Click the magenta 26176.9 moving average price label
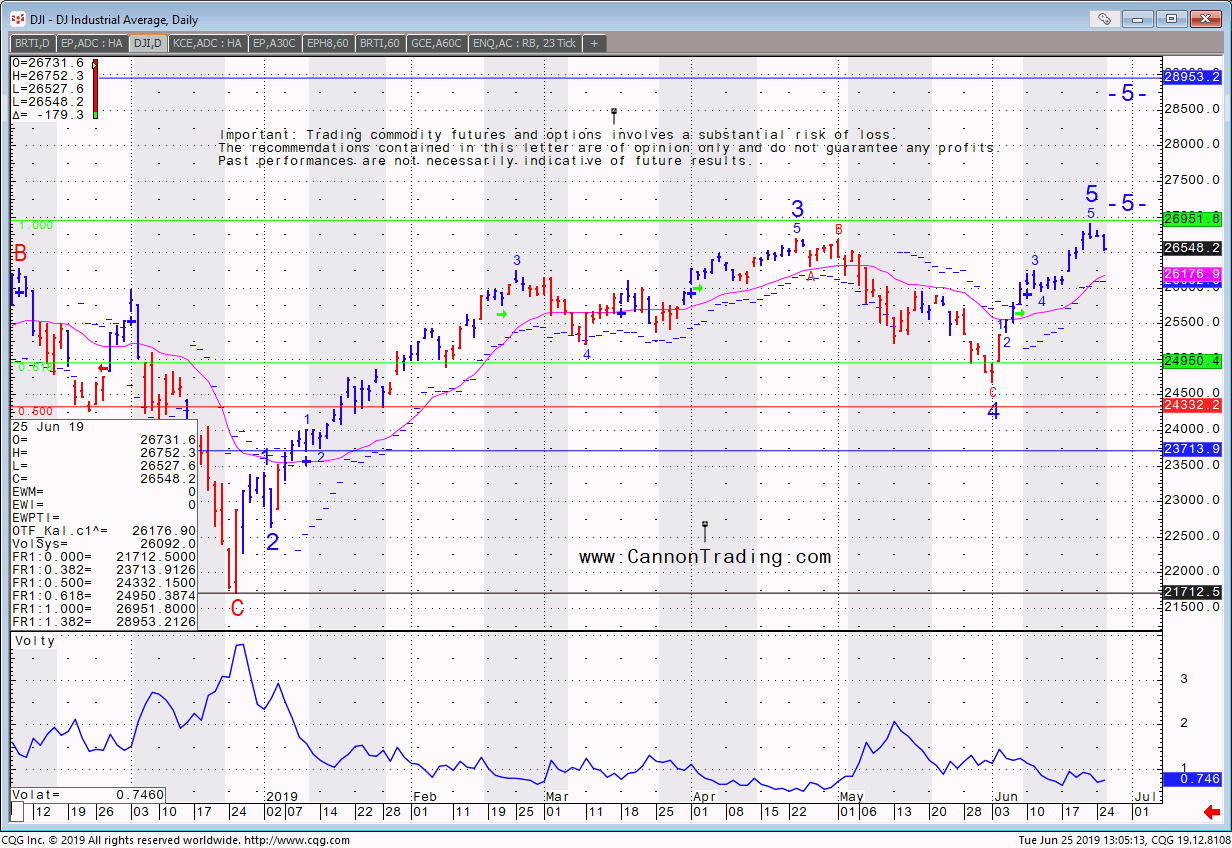 pyautogui.click(x=1192, y=273)
